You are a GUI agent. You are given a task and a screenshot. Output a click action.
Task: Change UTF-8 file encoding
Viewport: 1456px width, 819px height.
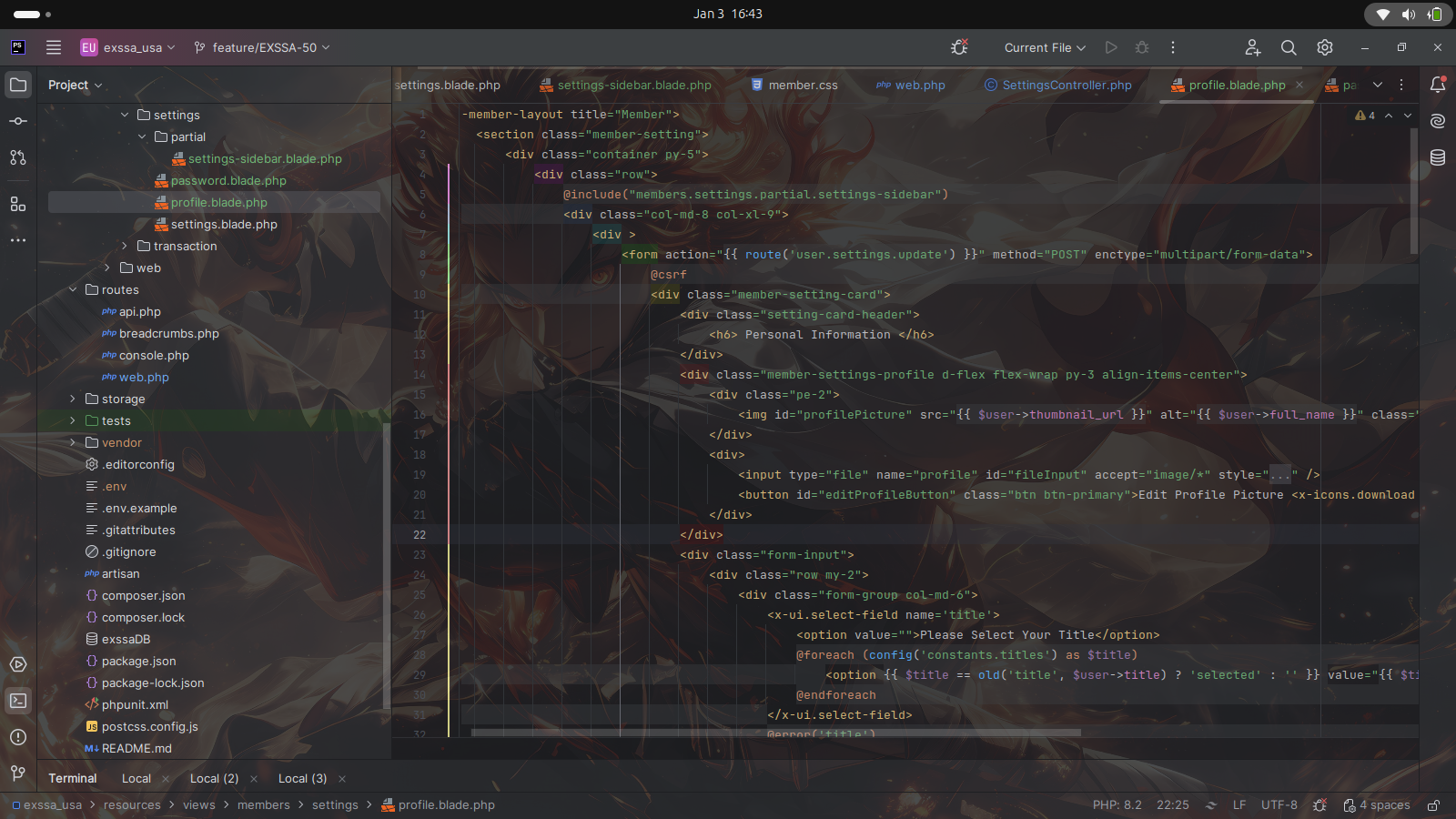[1279, 805]
